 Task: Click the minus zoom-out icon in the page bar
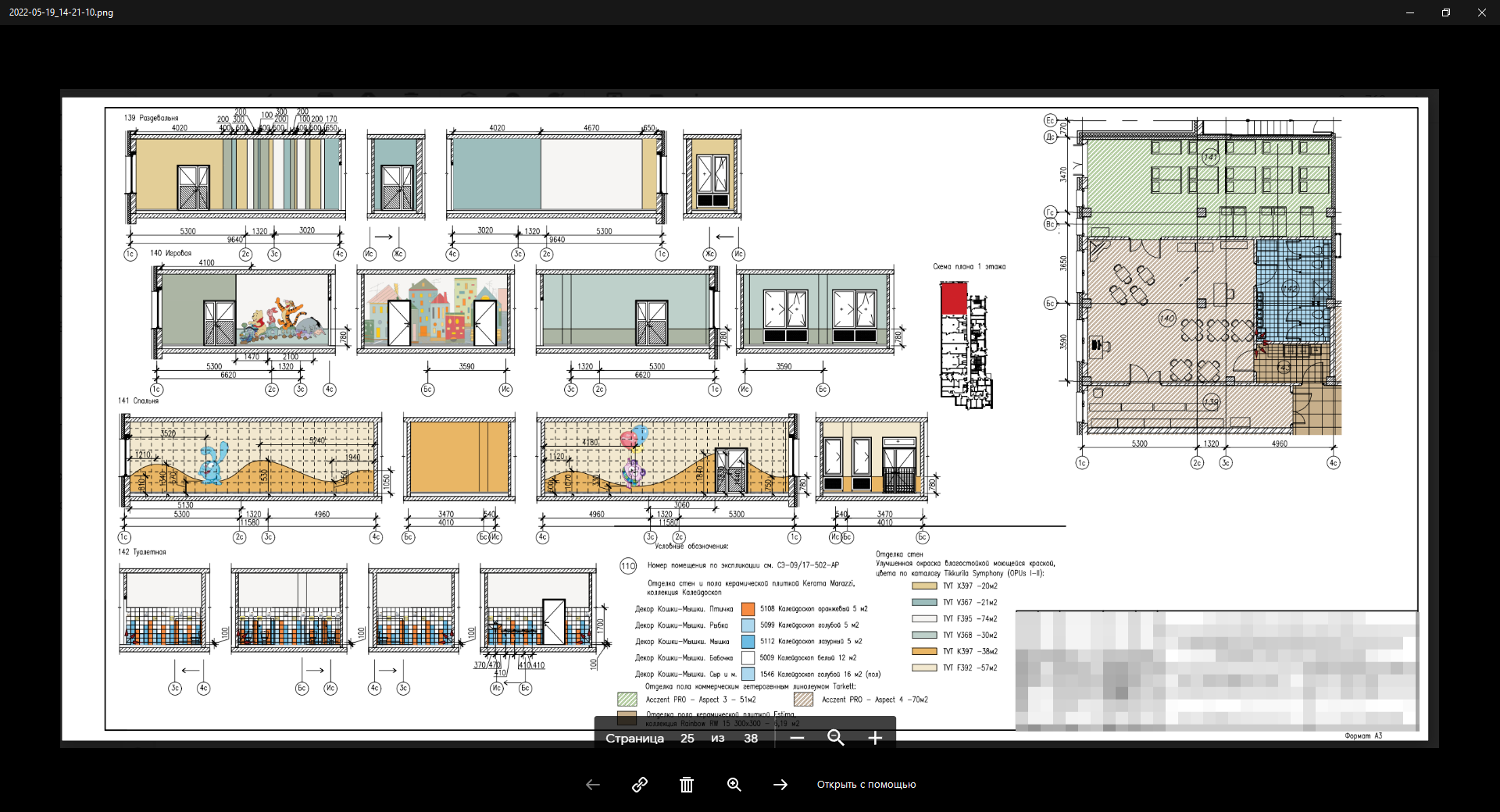(x=797, y=738)
